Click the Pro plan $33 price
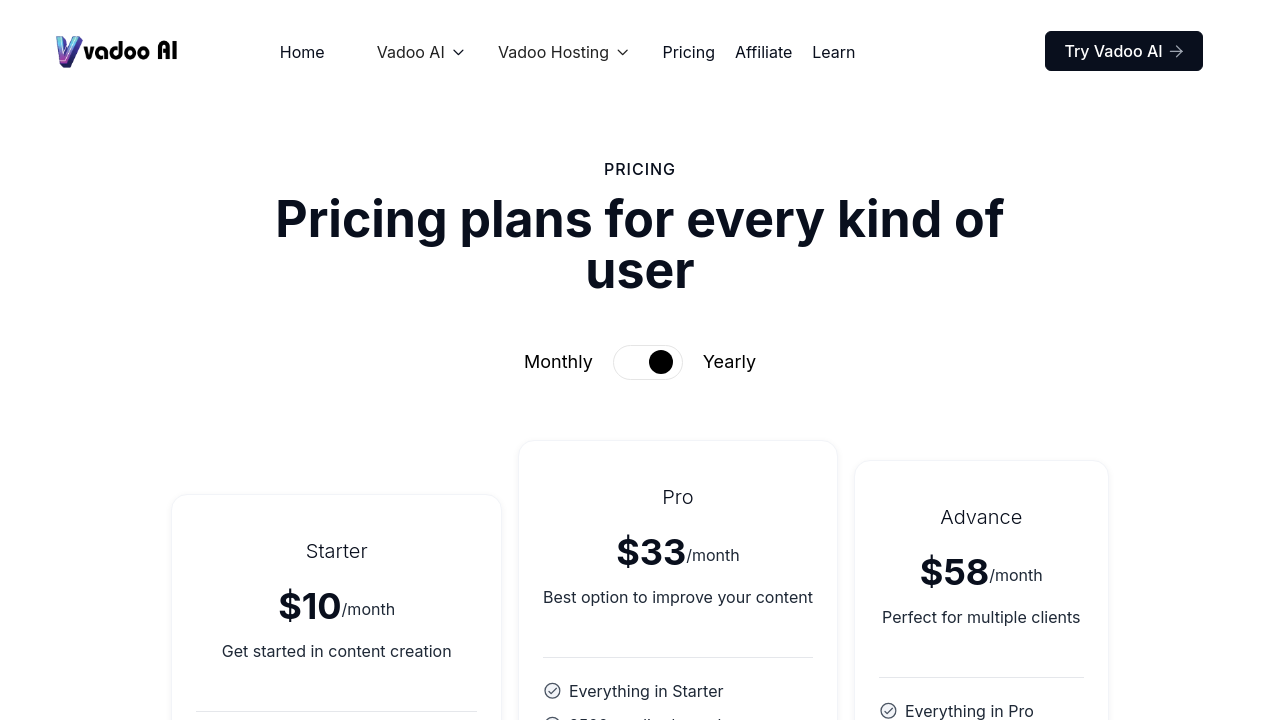1280x720 pixels. click(x=651, y=552)
